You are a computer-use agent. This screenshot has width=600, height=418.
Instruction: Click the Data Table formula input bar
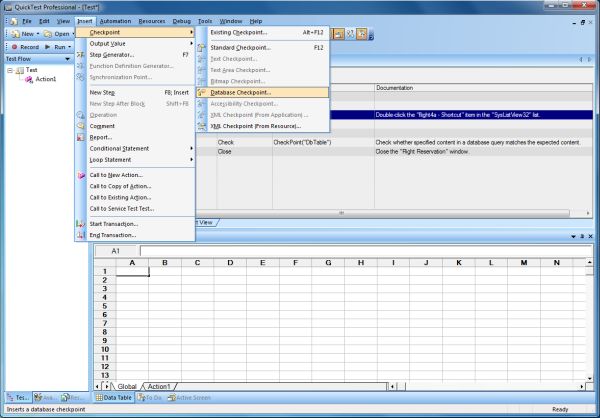[x=366, y=251]
